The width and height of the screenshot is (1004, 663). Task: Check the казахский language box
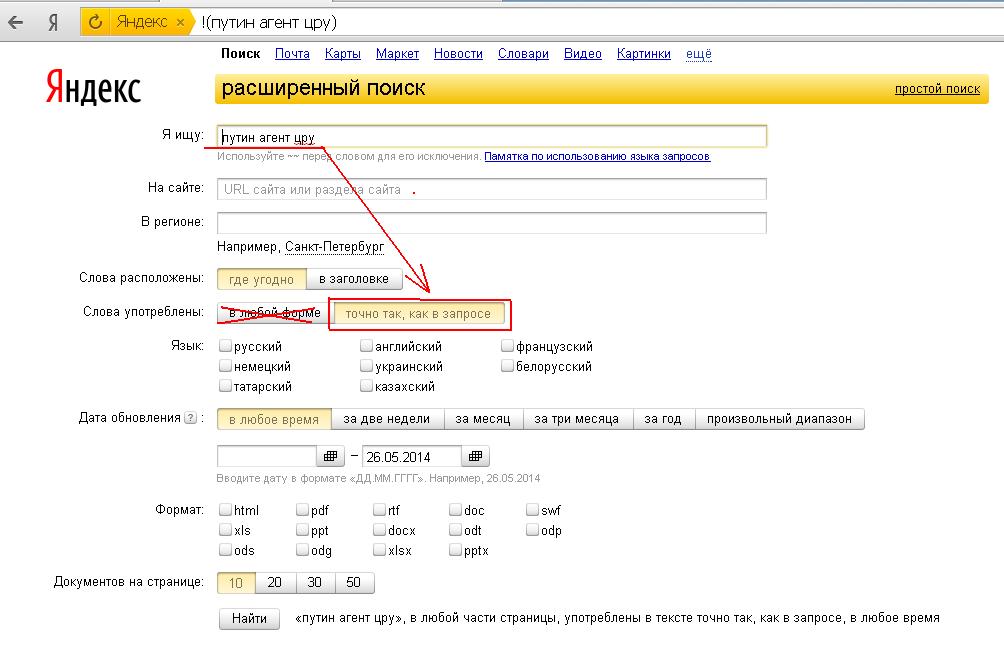[x=366, y=386]
